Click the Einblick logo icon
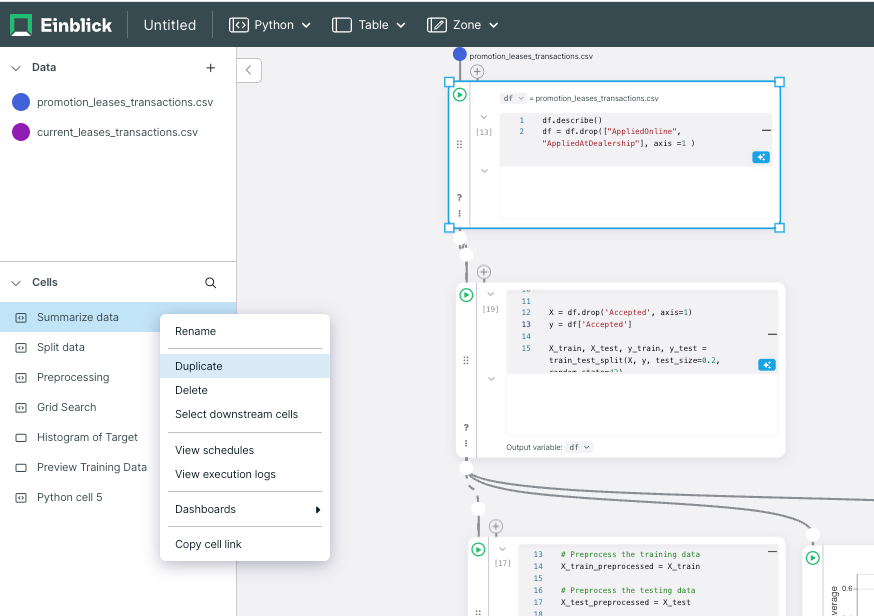The image size is (874, 616). tap(21, 25)
